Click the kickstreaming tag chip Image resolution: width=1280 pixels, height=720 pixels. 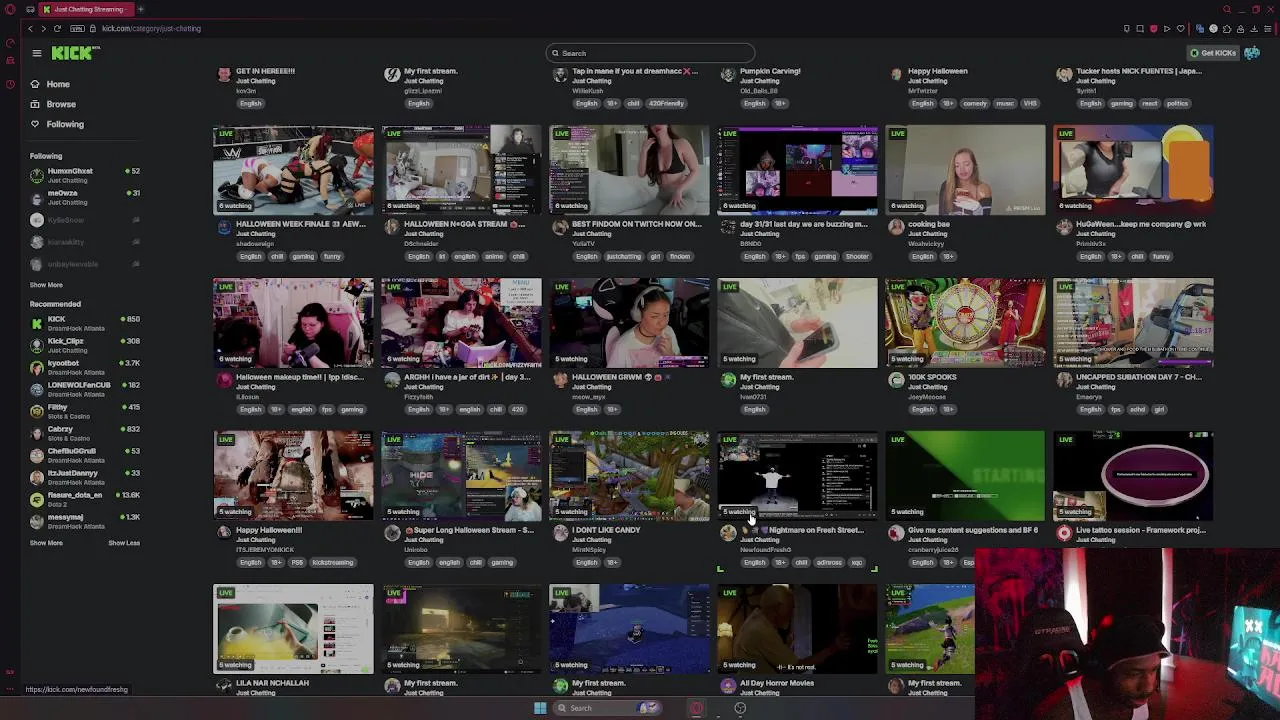click(332, 562)
